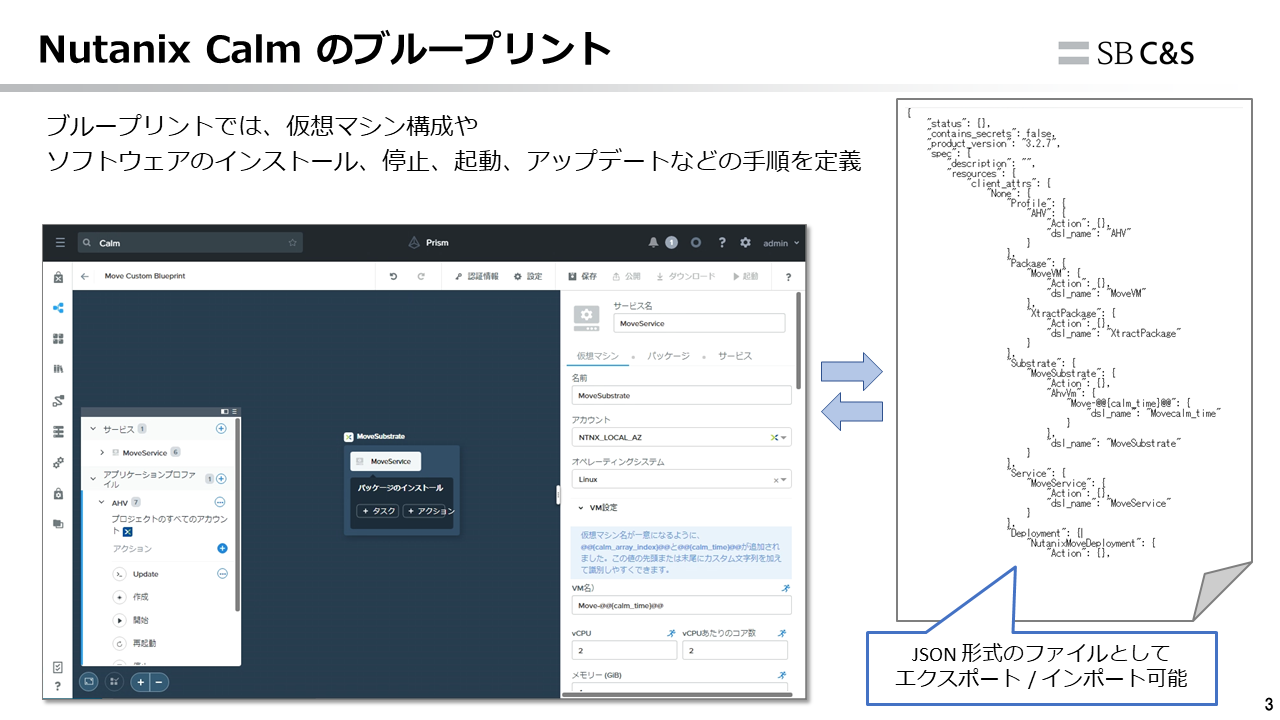Open the Marketplace bag icon in sidebar
1280x720 pixels.
click(58, 277)
